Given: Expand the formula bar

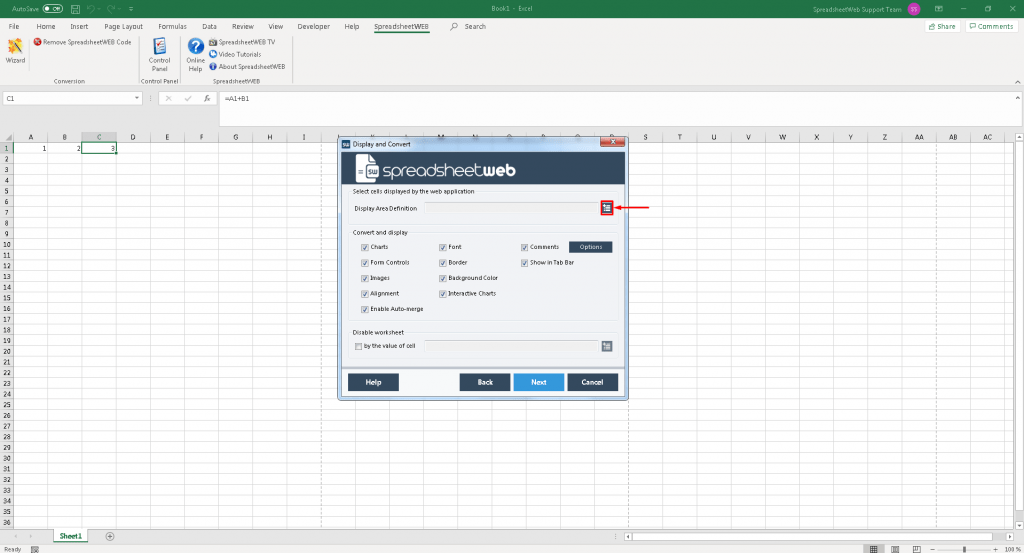Looking at the screenshot, I should pyautogui.click(x=1017, y=98).
